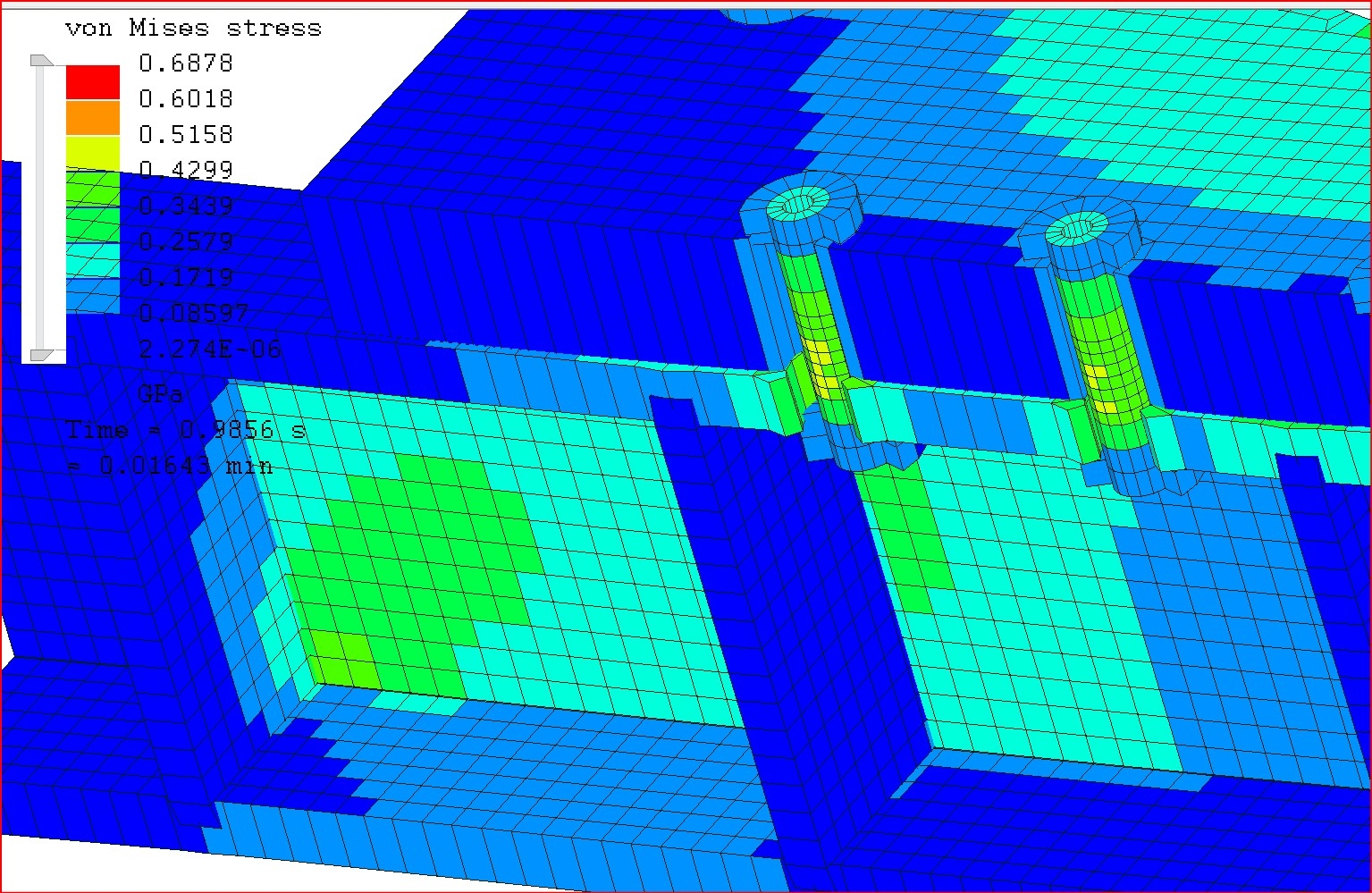This screenshot has height=893, width=1372.
Task: Click the bottom legend range slider handle
Action: [41, 355]
